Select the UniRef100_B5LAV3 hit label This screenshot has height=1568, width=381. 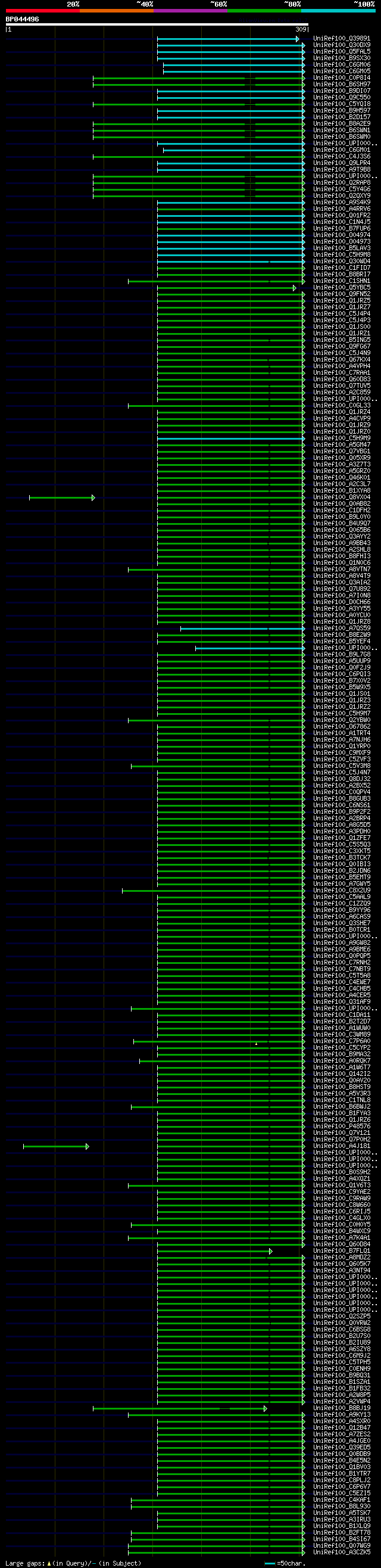pyautogui.click(x=342, y=248)
